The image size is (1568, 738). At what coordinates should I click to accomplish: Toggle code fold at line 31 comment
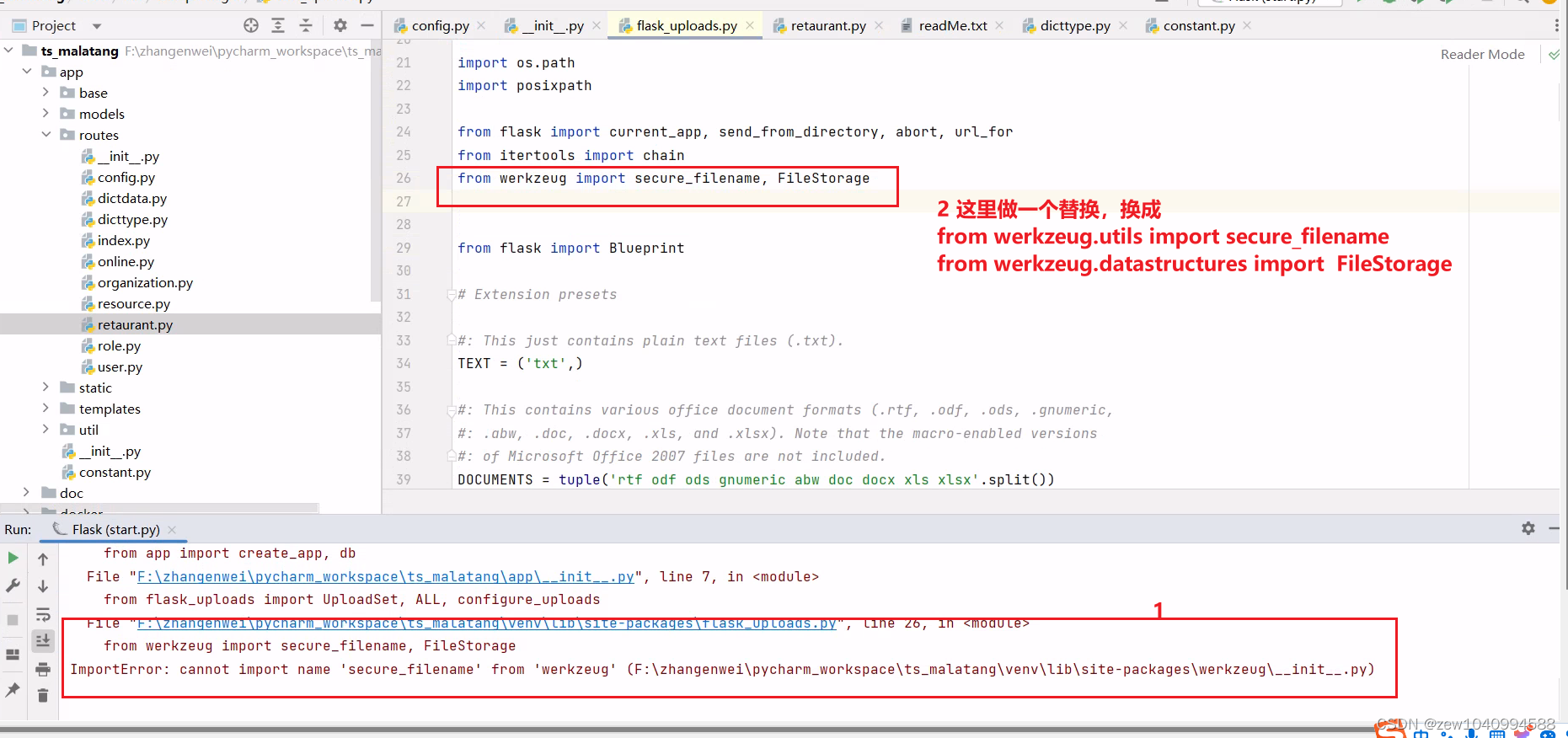coord(452,295)
